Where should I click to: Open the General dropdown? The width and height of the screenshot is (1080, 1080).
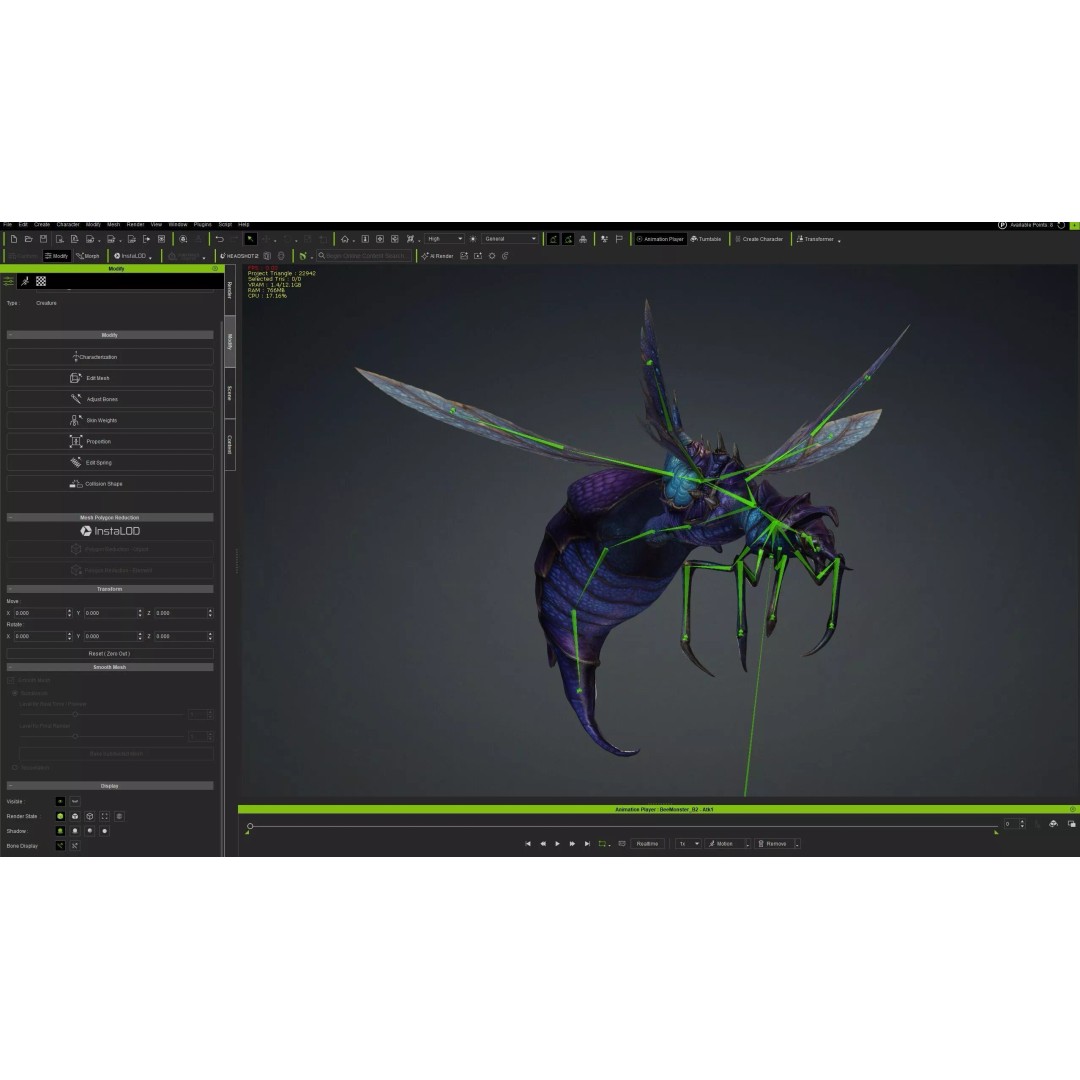(510, 239)
